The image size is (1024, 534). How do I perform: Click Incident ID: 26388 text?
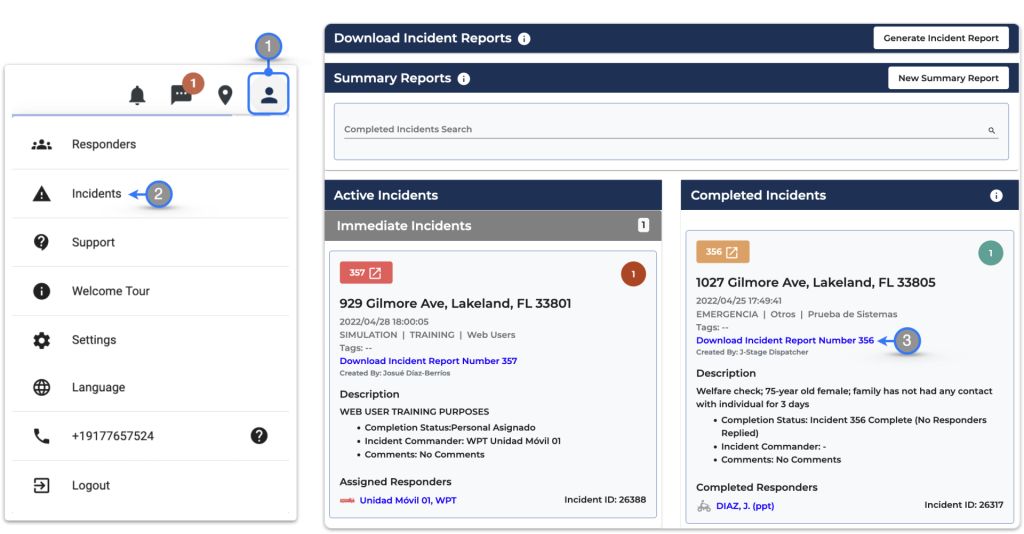point(605,499)
